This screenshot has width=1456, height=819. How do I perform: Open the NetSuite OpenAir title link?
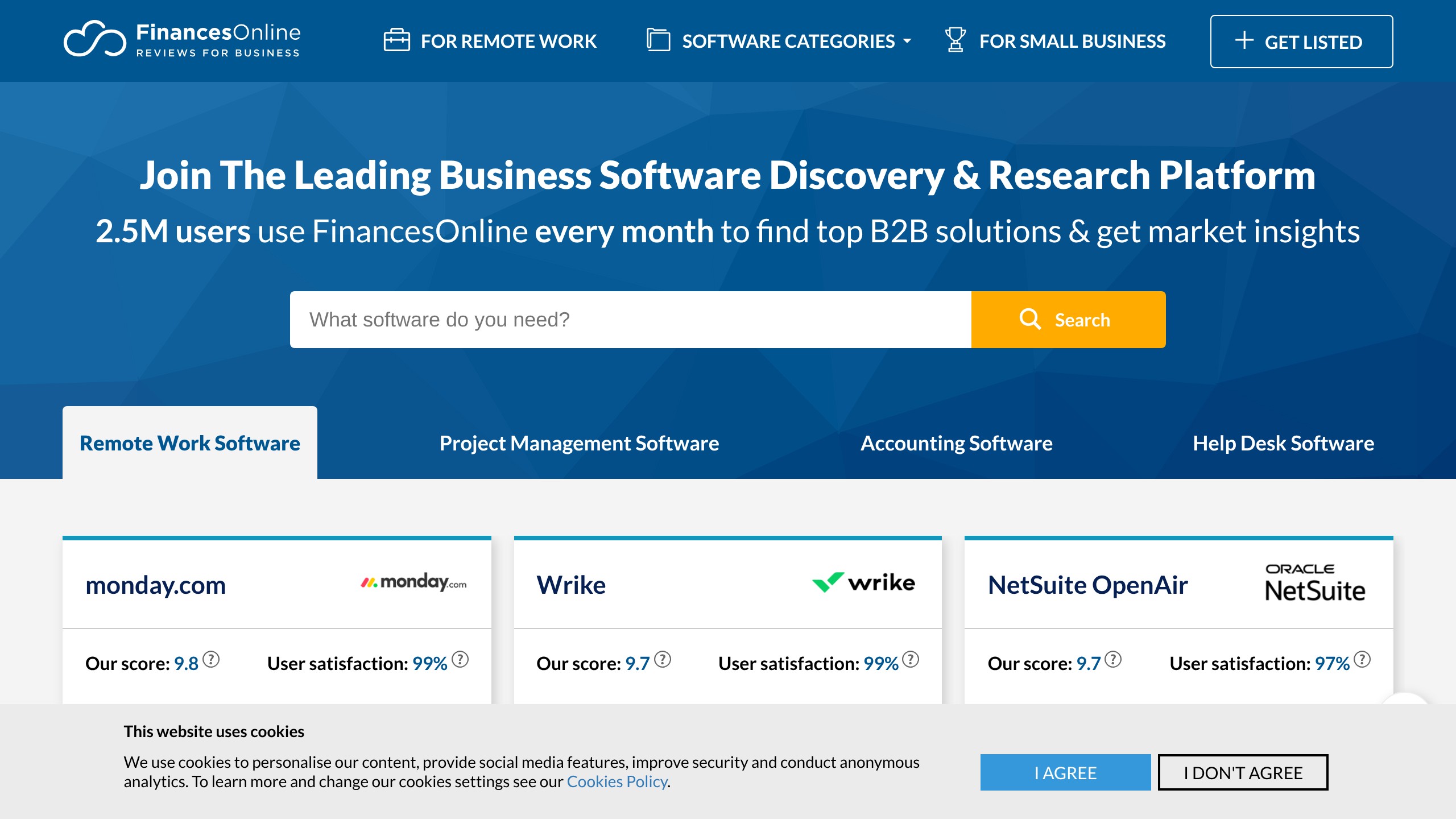coord(1087,585)
